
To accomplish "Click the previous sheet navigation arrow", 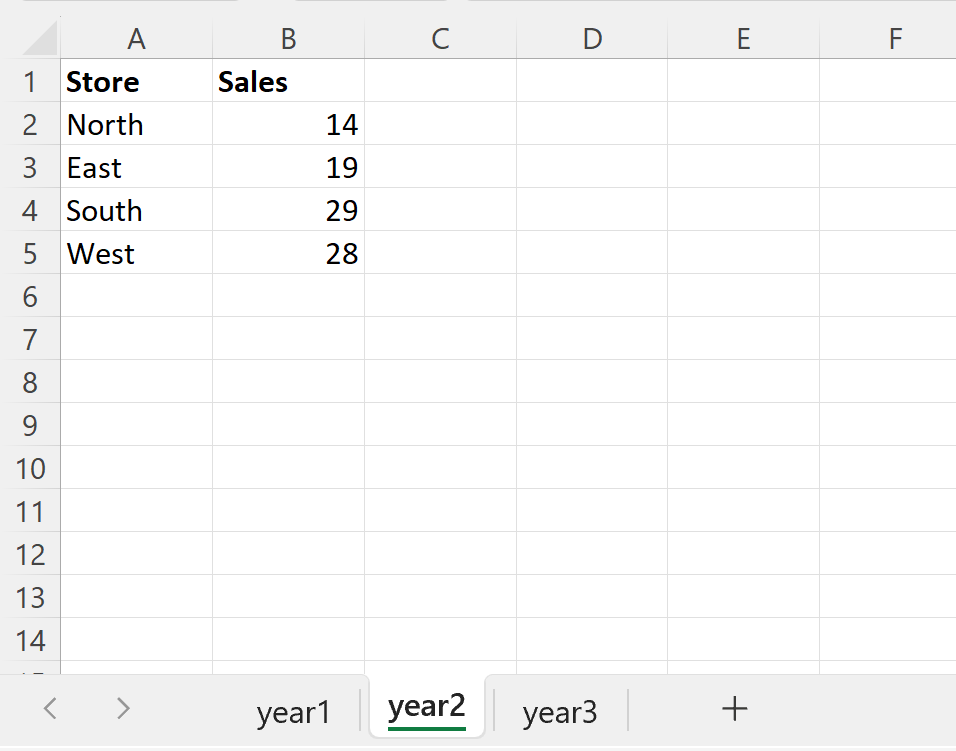I will [50, 708].
